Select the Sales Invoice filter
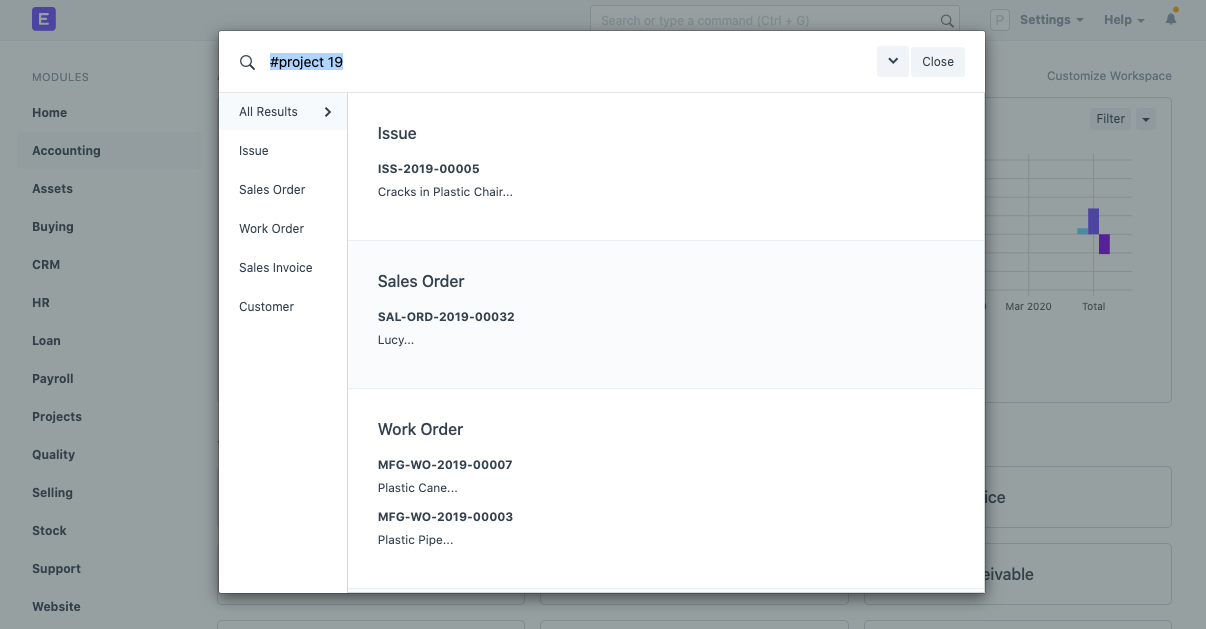1206x629 pixels. (x=275, y=267)
